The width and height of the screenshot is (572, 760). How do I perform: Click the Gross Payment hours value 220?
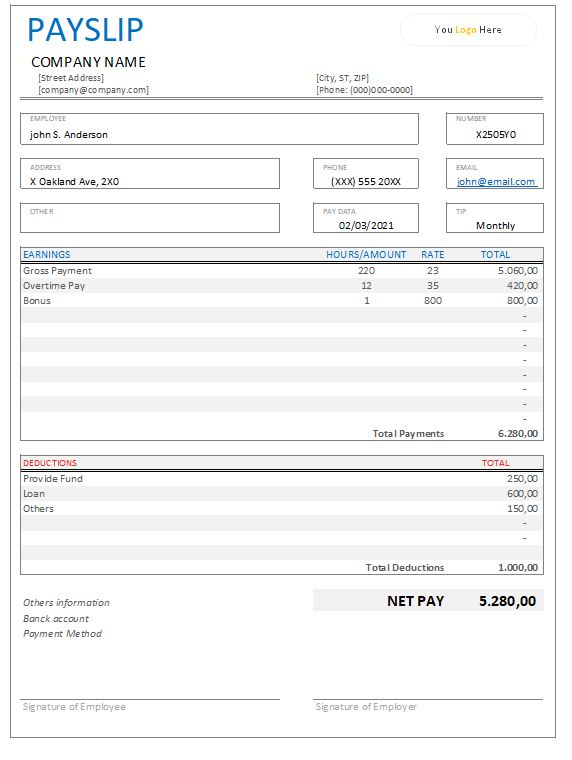coord(366,271)
